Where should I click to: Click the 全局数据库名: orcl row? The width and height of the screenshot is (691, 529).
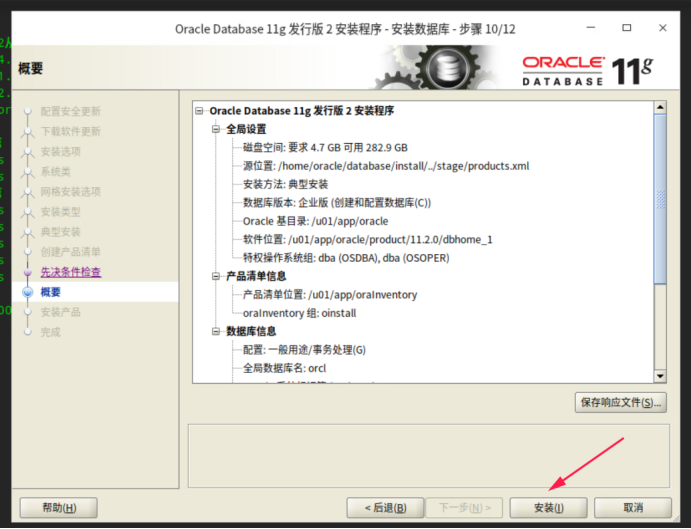(285, 369)
